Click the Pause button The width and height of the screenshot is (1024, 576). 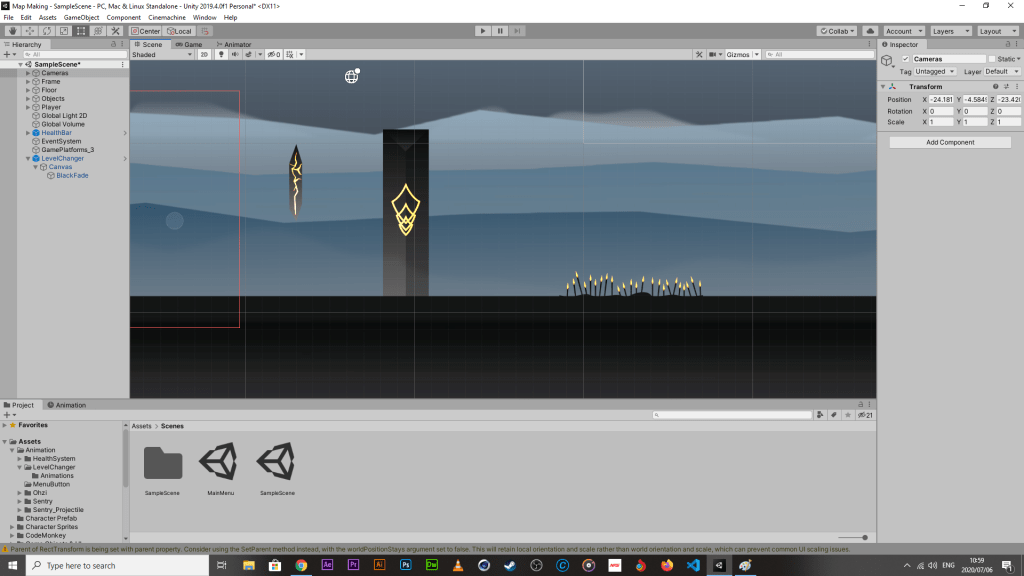pos(500,31)
